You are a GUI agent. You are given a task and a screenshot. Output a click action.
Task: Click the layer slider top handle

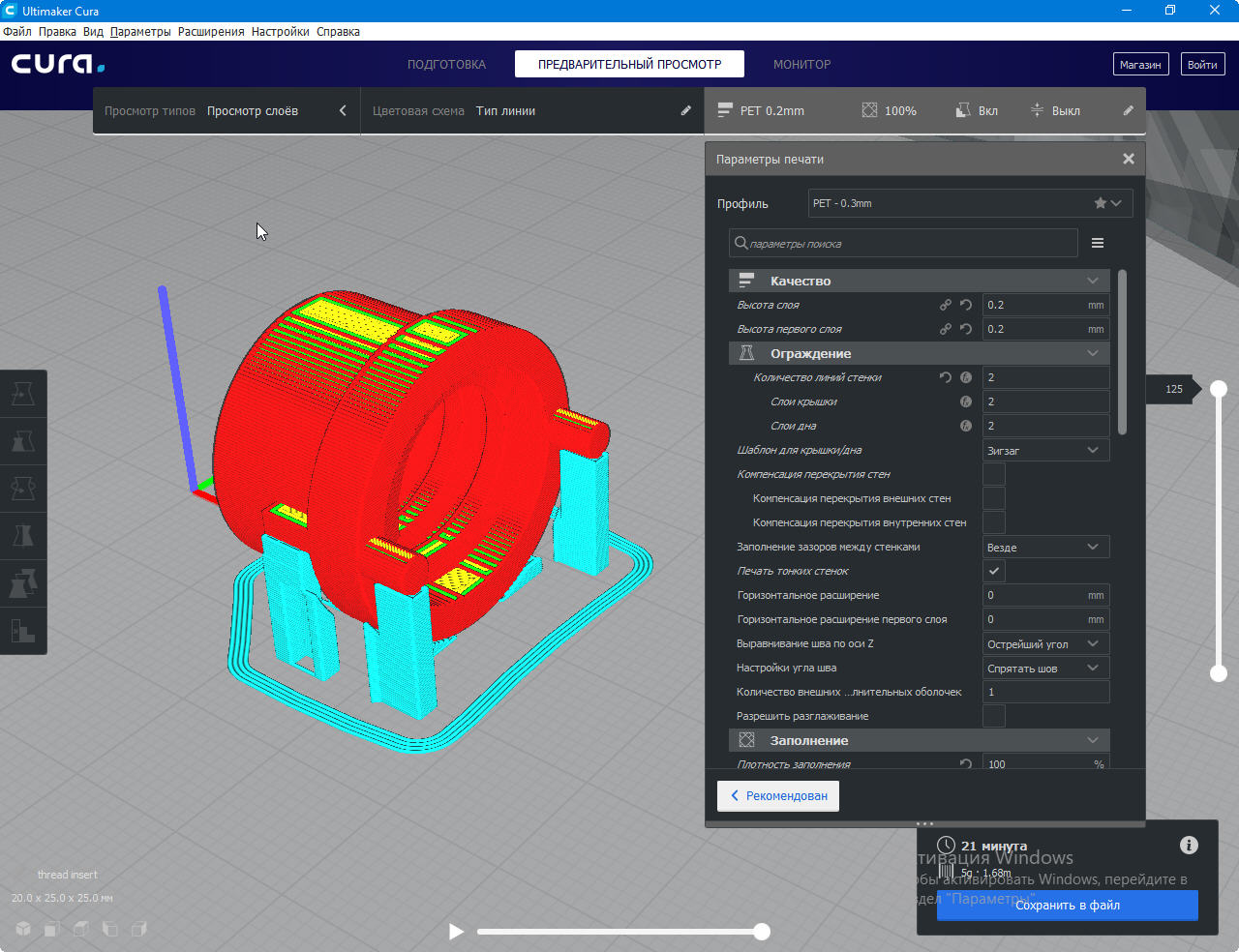(1219, 389)
